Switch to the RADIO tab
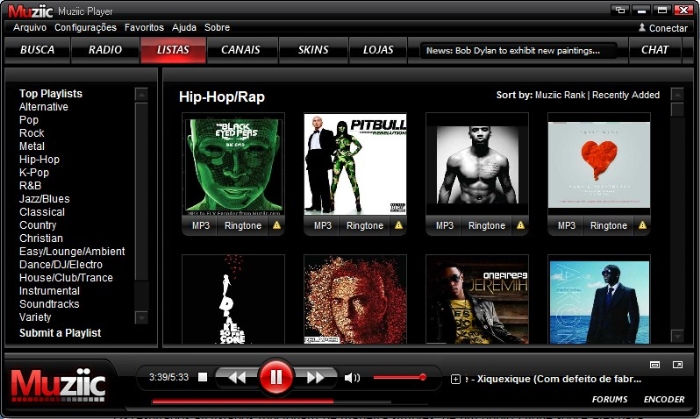Image resolution: width=700 pixels, height=419 pixels. pyautogui.click(x=105, y=49)
